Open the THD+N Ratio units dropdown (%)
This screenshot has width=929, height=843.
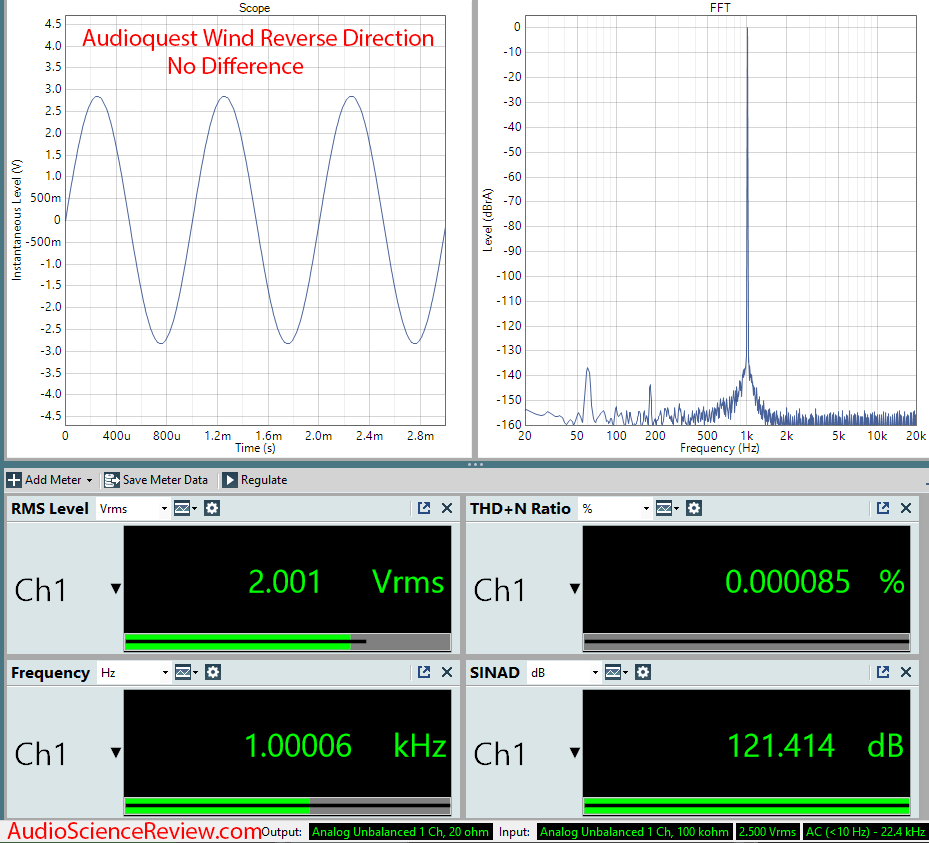615,509
